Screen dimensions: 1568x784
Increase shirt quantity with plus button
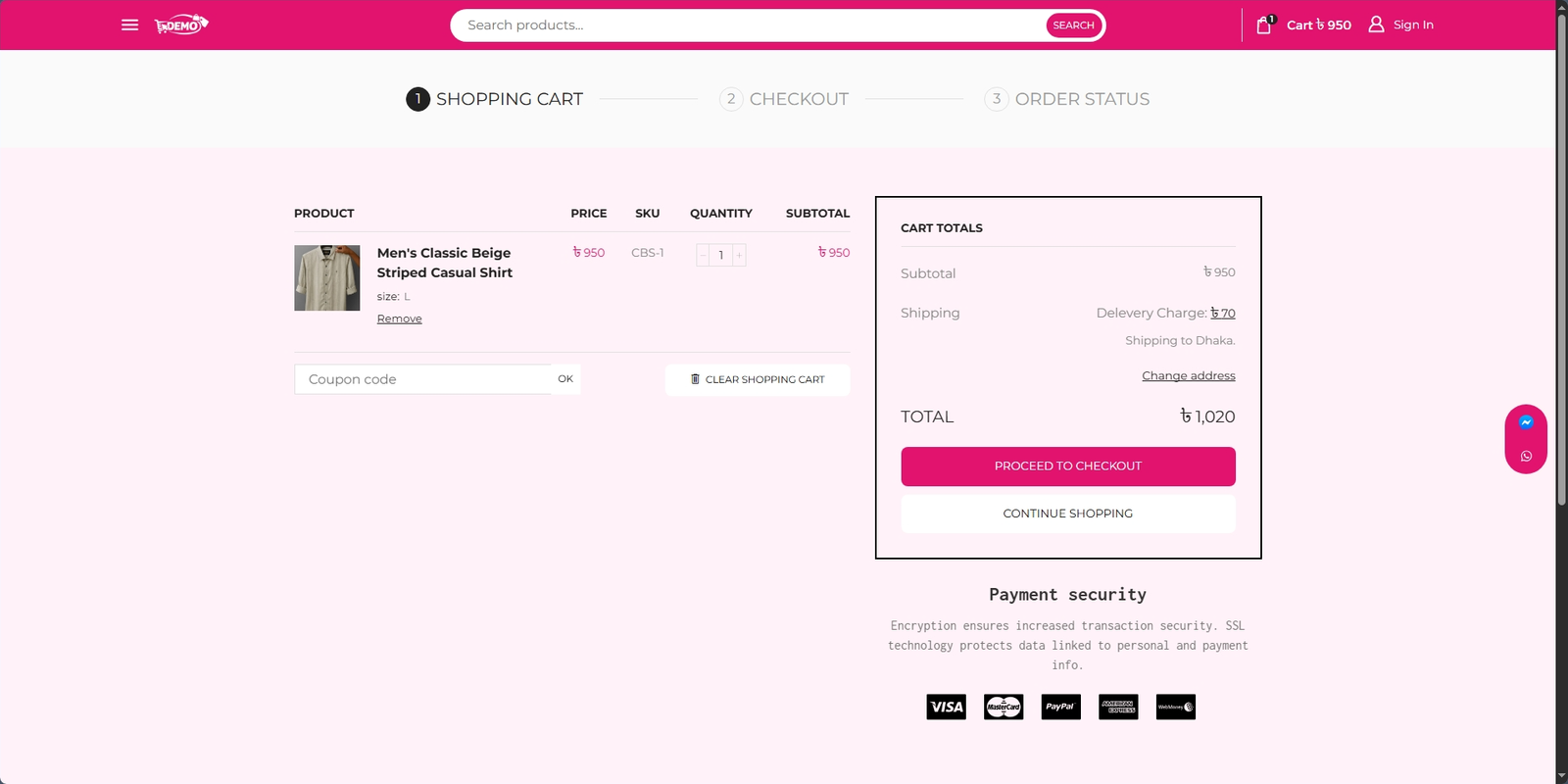coord(739,255)
